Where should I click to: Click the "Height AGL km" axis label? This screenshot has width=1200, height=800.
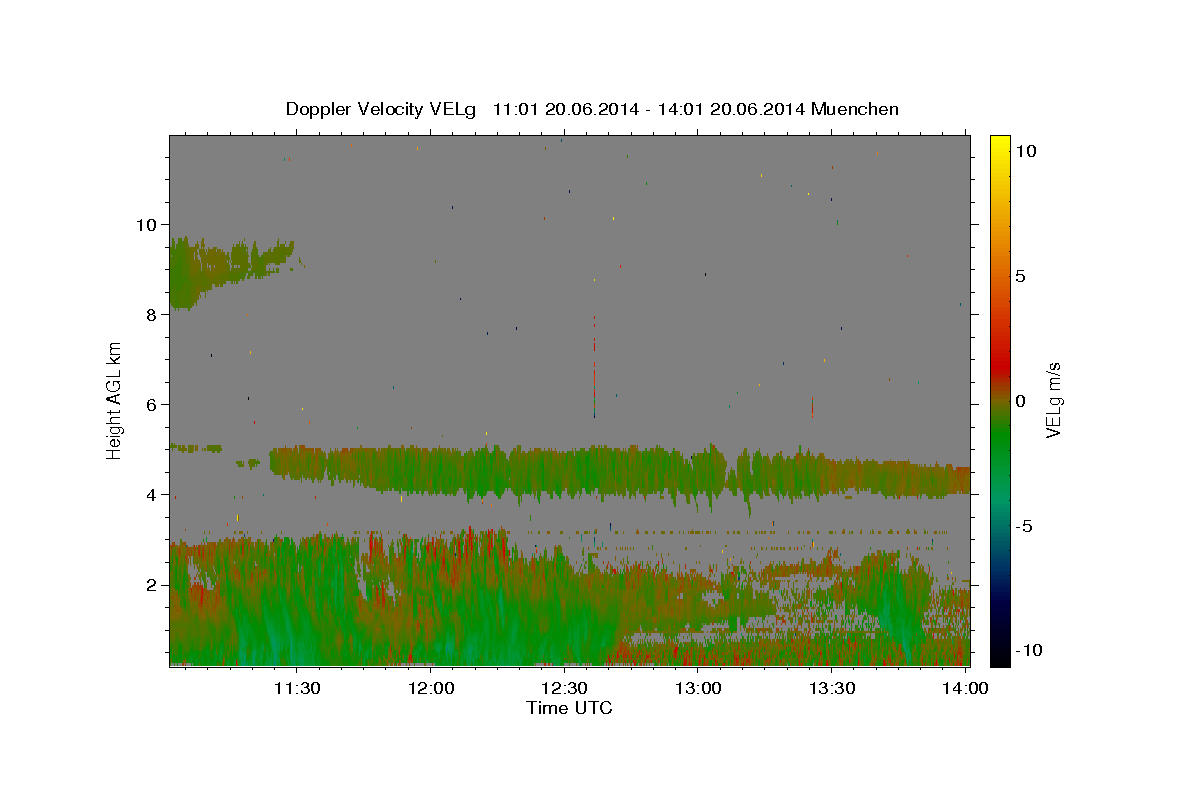point(114,400)
